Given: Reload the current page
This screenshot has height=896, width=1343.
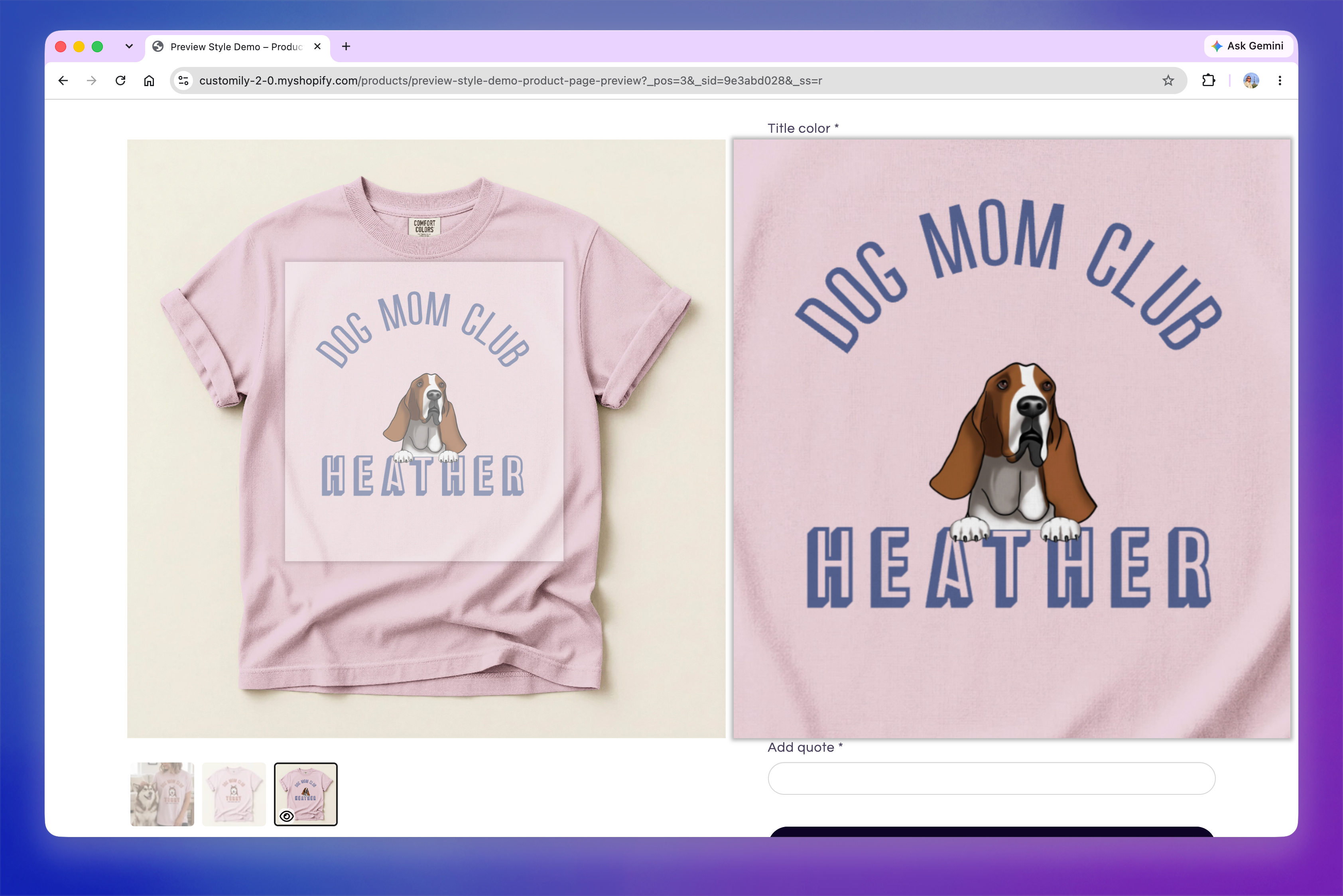Looking at the screenshot, I should coord(120,81).
